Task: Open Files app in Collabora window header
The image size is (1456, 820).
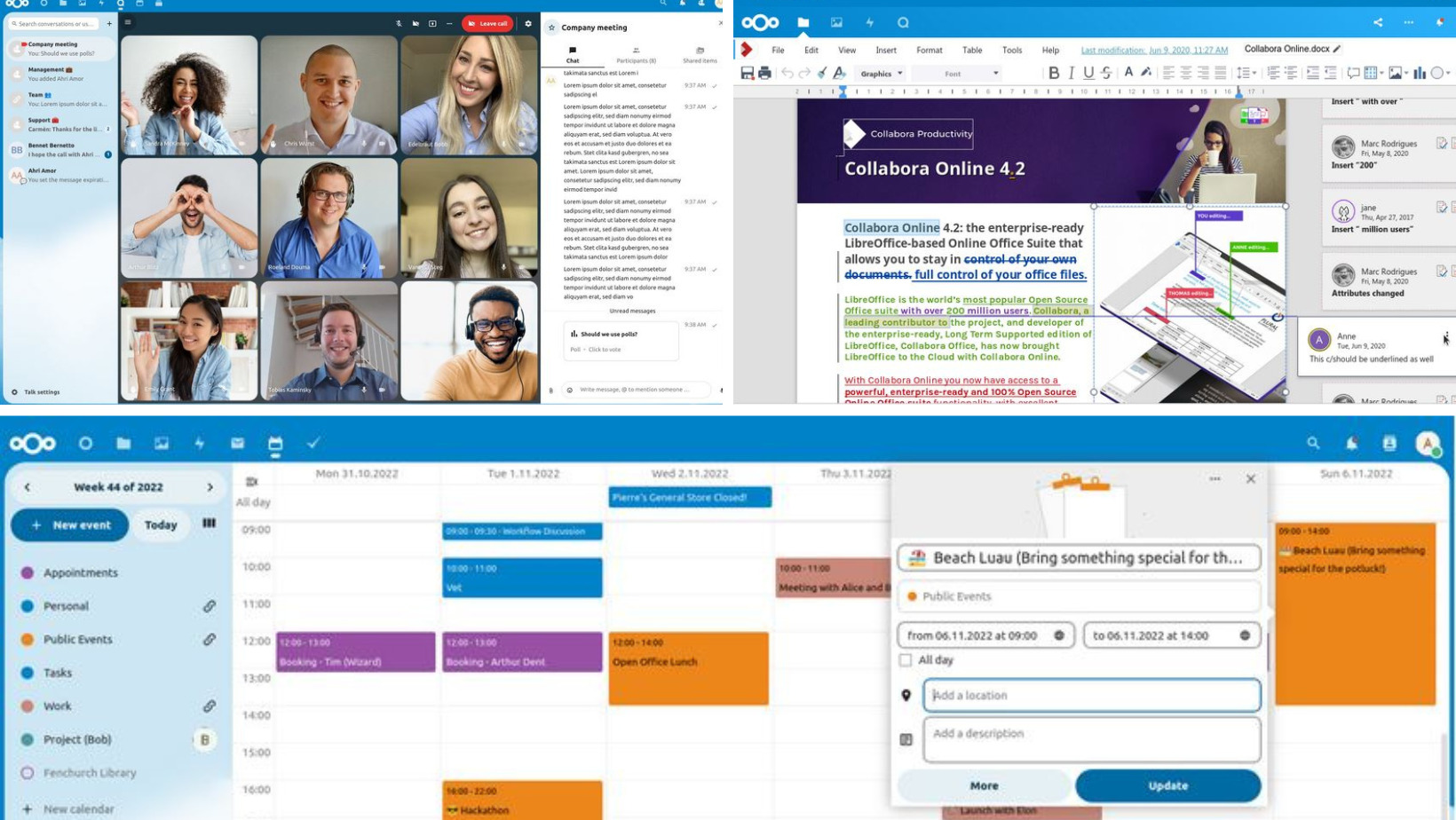Action: coord(803,22)
